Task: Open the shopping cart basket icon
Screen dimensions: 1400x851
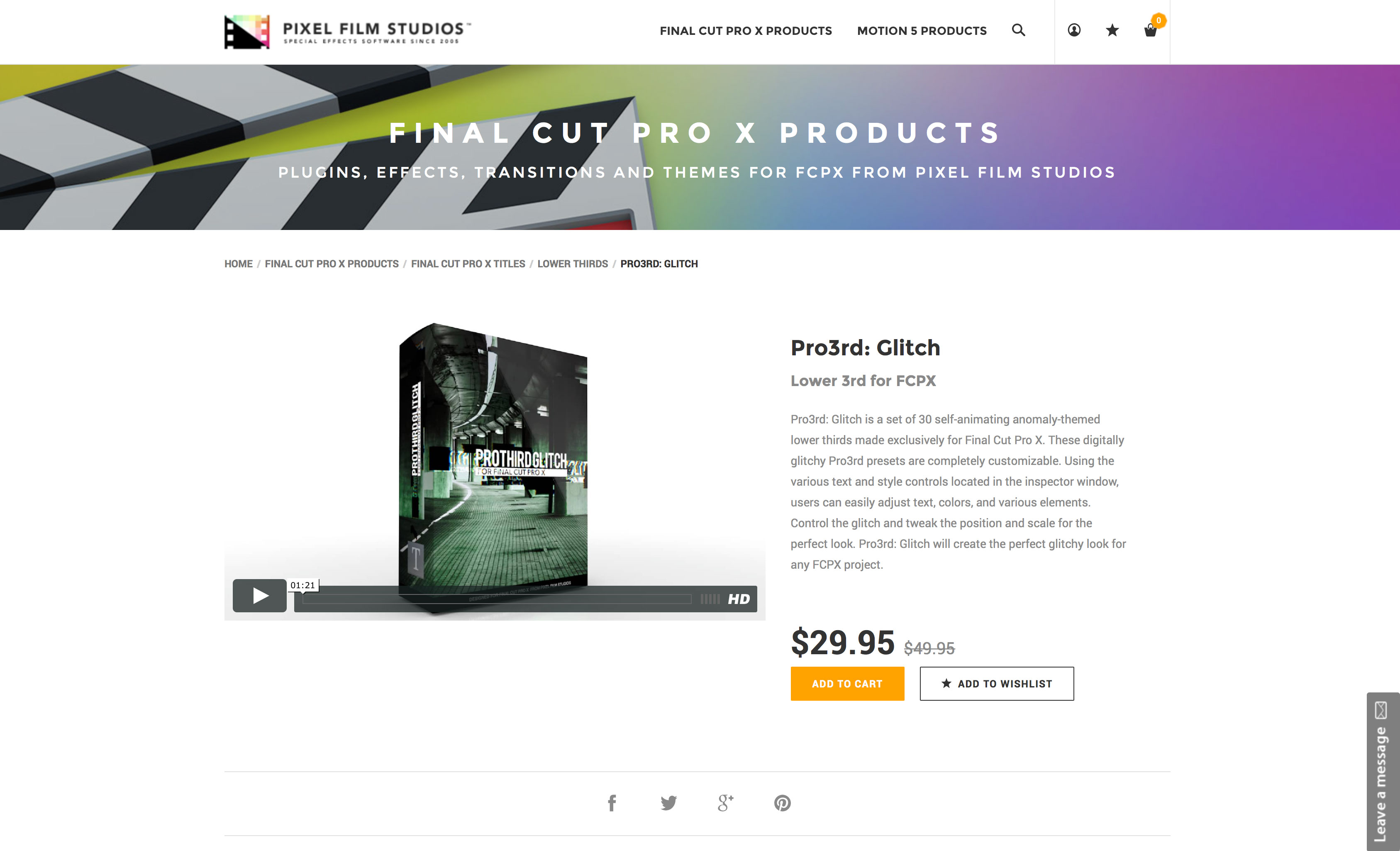Action: [x=1151, y=30]
